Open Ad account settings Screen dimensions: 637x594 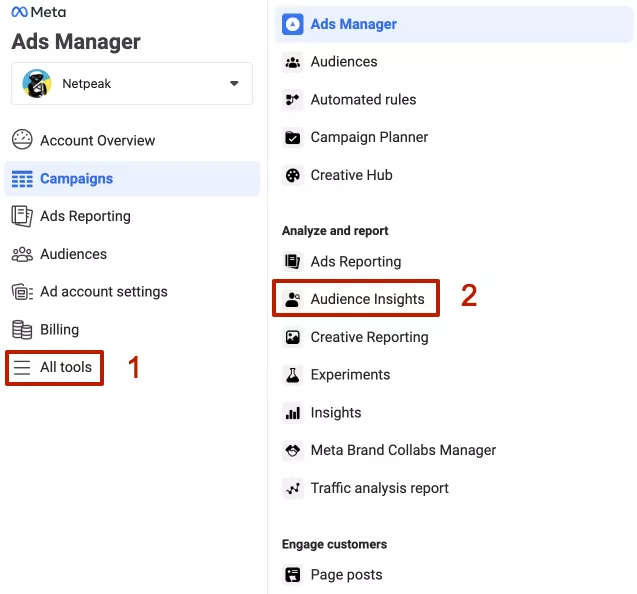[104, 292]
